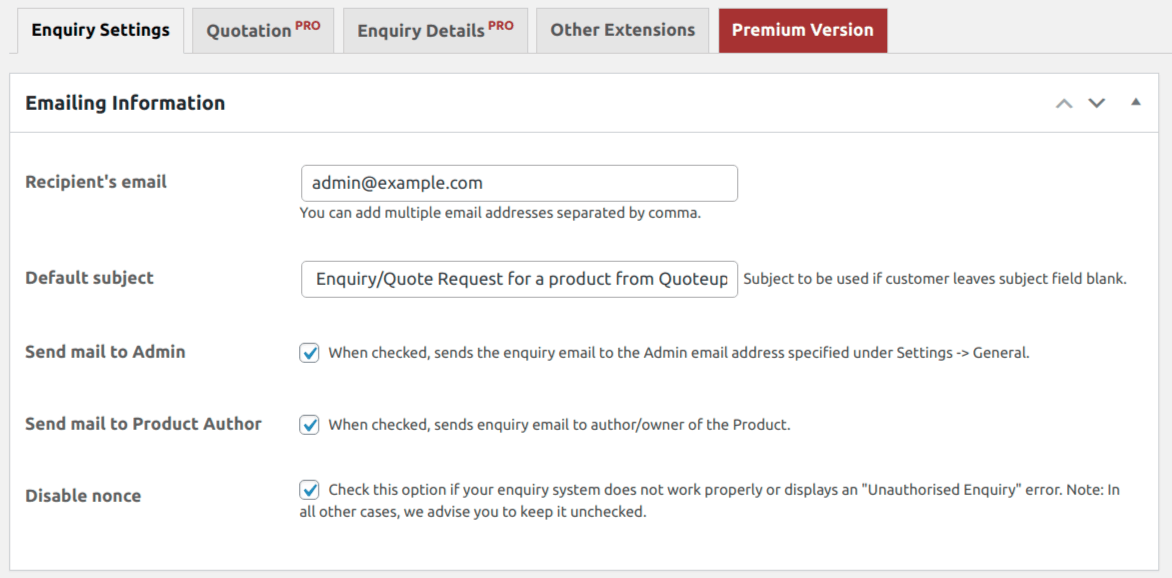This screenshot has height=578, width=1172.
Task: Open the Quotation PRO tab
Action: (x=263, y=30)
